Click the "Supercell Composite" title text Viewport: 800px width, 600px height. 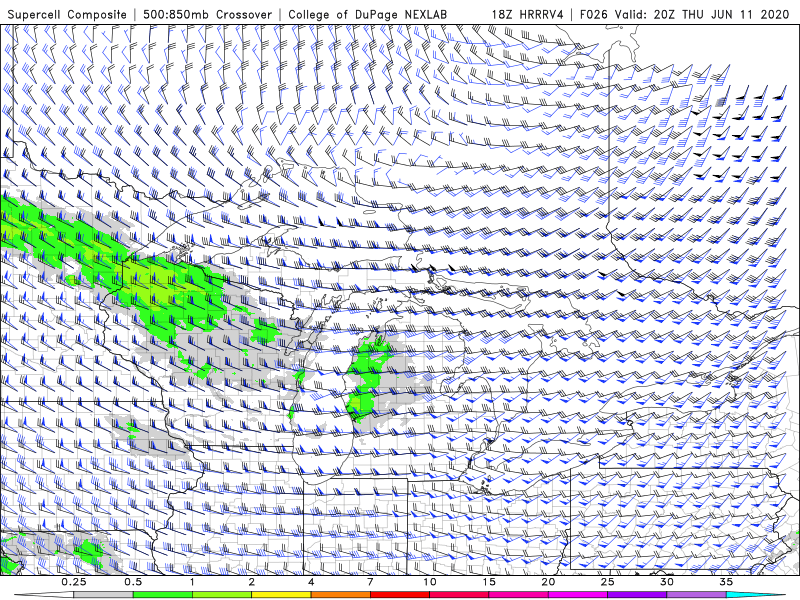67,14
